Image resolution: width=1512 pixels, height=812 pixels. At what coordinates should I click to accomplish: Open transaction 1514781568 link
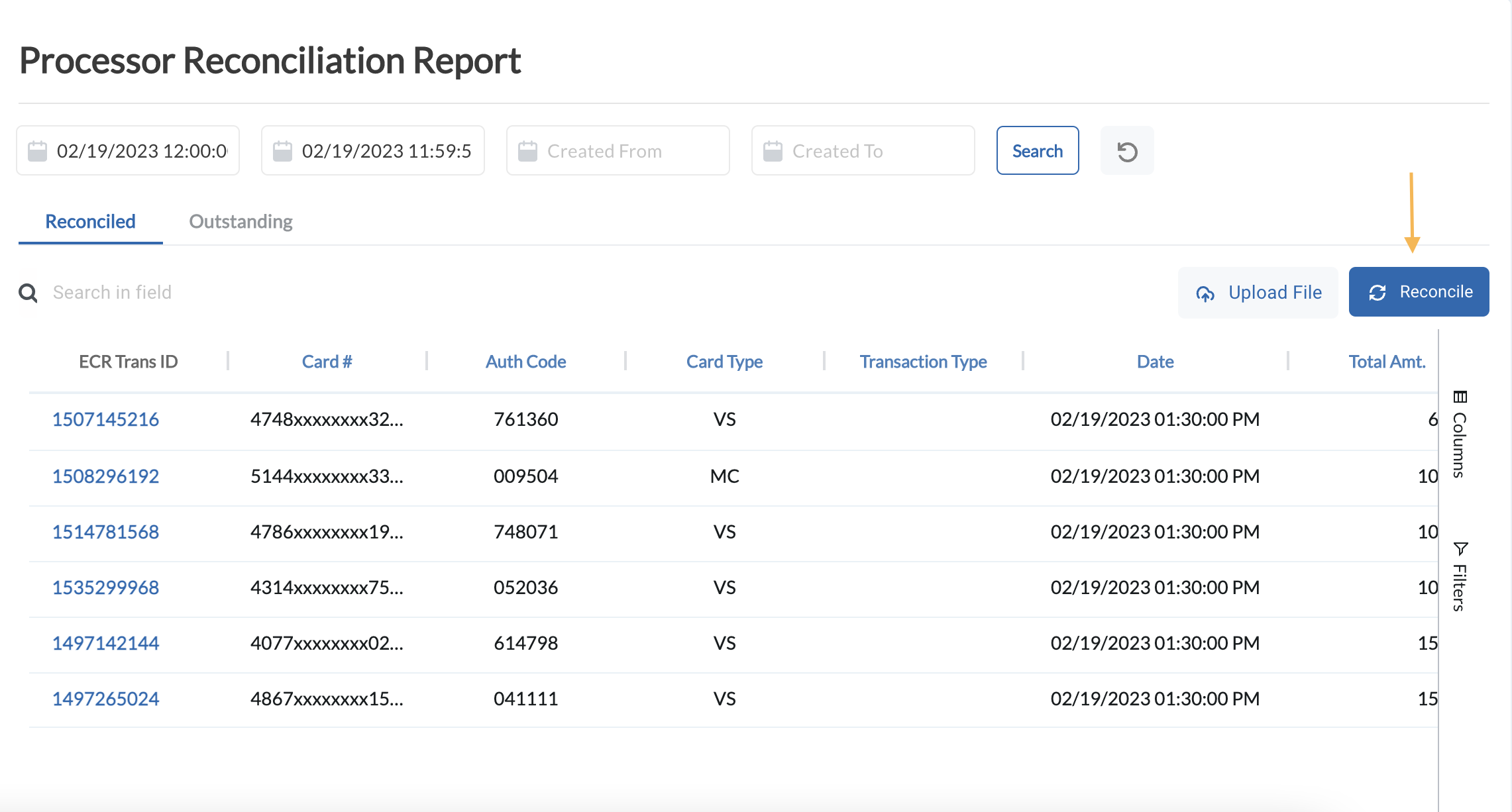(105, 532)
